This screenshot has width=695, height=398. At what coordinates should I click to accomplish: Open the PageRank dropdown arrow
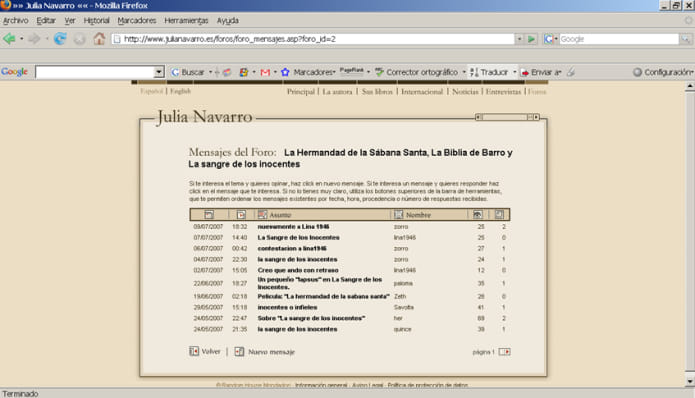tap(368, 72)
